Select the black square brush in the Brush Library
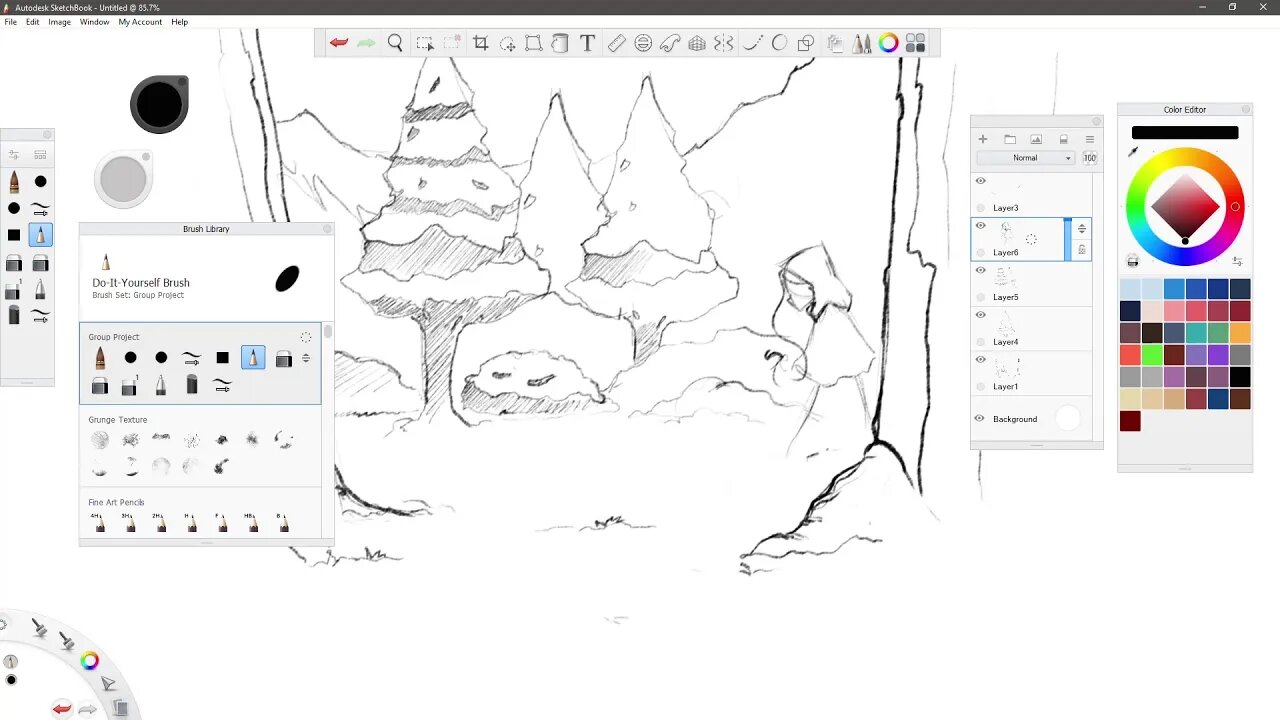The width and height of the screenshot is (1280, 720). pyautogui.click(x=222, y=357)
